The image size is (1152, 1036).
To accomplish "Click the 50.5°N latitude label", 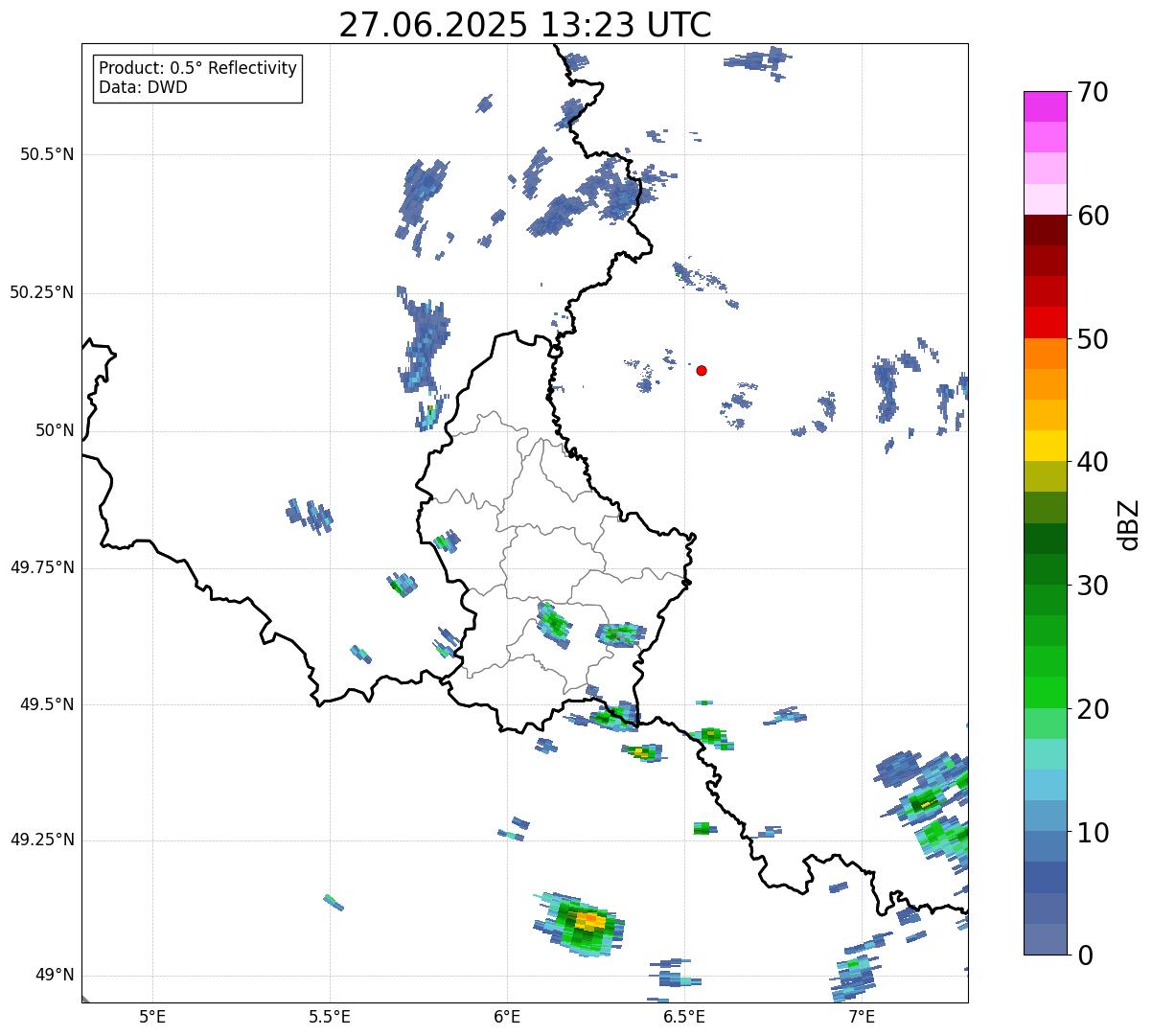I will (x=47, y=154).
